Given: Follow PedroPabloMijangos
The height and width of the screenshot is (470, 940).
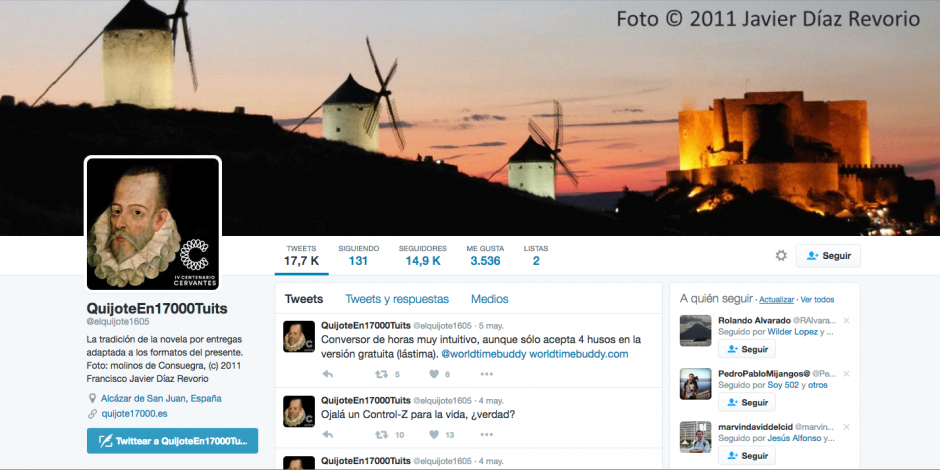Looking at the screenshot, I should pos(747,402).
